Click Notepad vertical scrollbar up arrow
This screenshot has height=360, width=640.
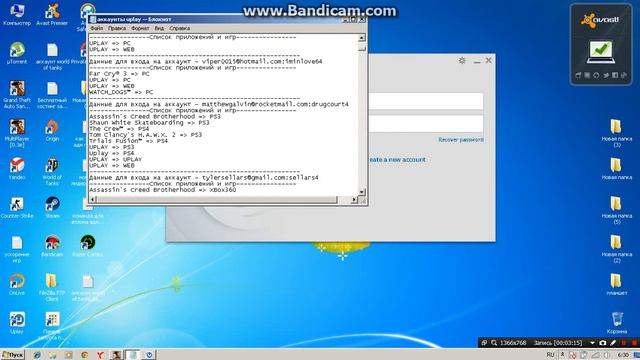(x=362, y=38)
